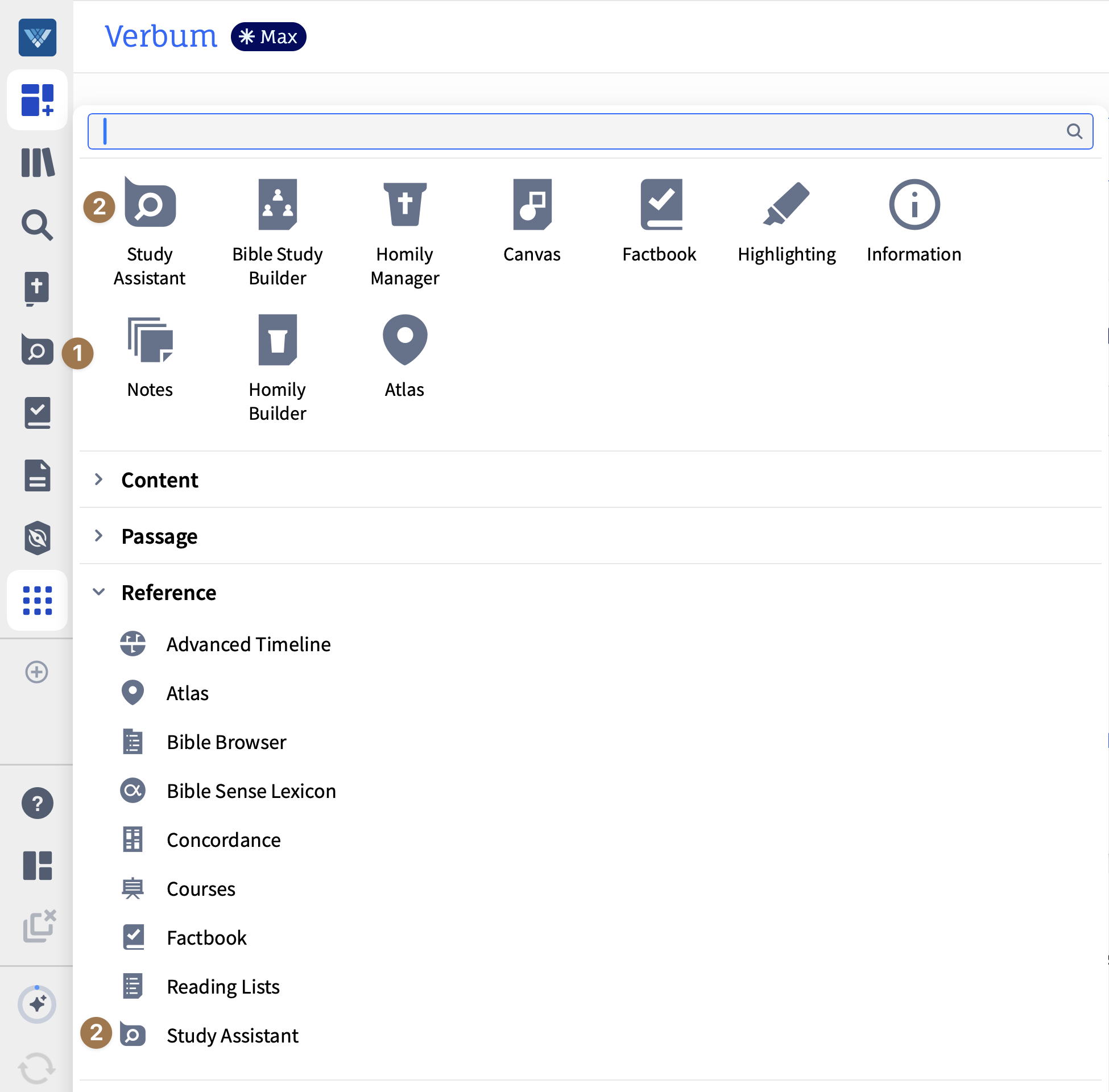Select Study Assistant in the Reference list
The image size is (1109, 1092).
coord(209,1035)
